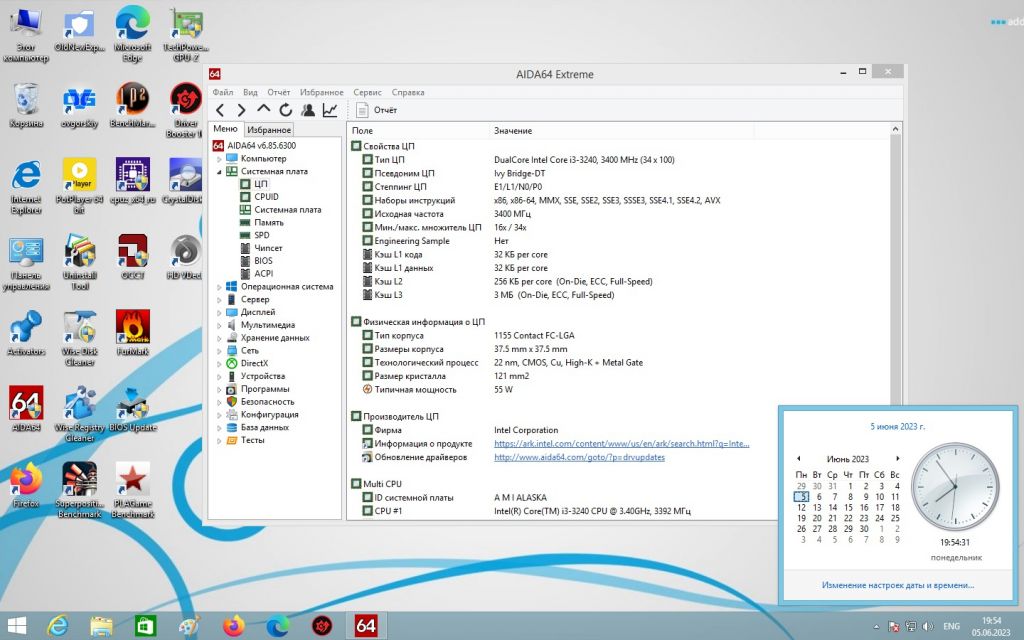Viewport: 1024px width, 640px height.
Task: Select Чипсет item in the tree
Action: click(x=268, y=248)
